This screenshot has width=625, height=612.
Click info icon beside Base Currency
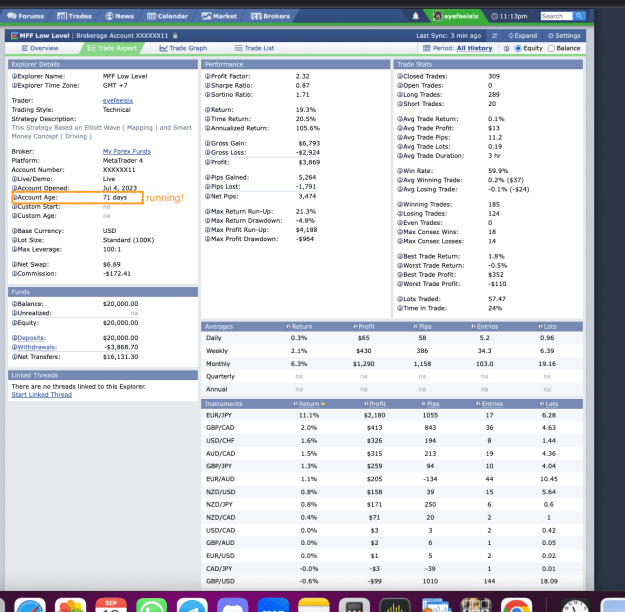[14, 231]
